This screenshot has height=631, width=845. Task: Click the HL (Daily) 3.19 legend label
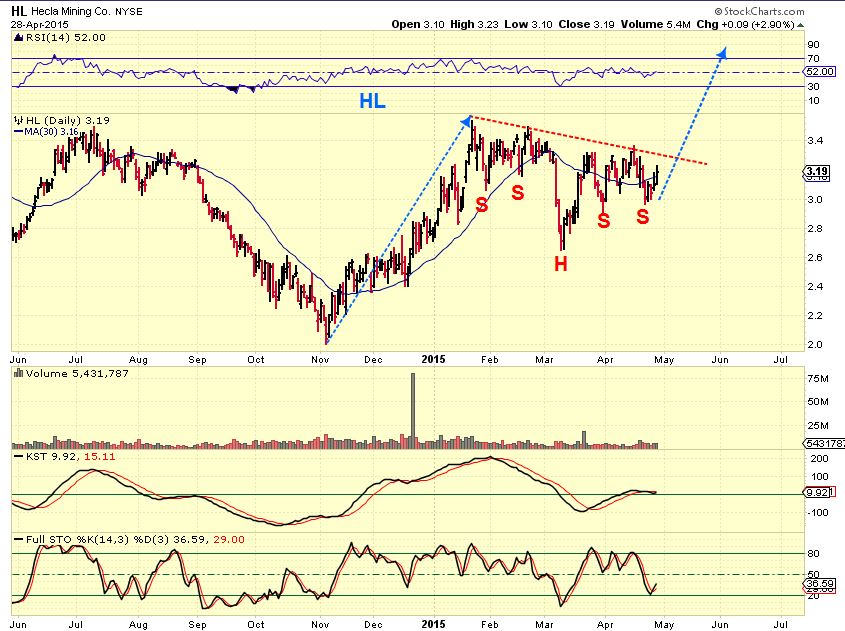coord(68,120)
